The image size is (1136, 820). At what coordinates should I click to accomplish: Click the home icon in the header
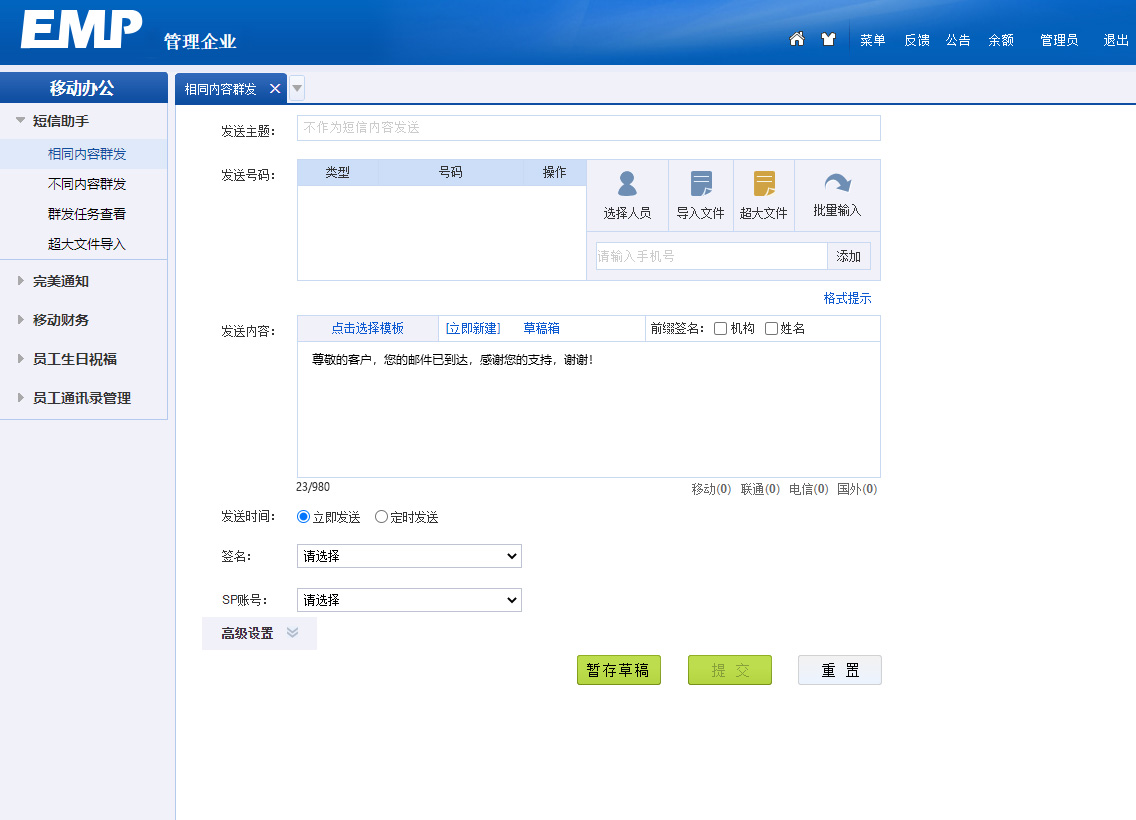pyautogui.click(x=796, y=38)
